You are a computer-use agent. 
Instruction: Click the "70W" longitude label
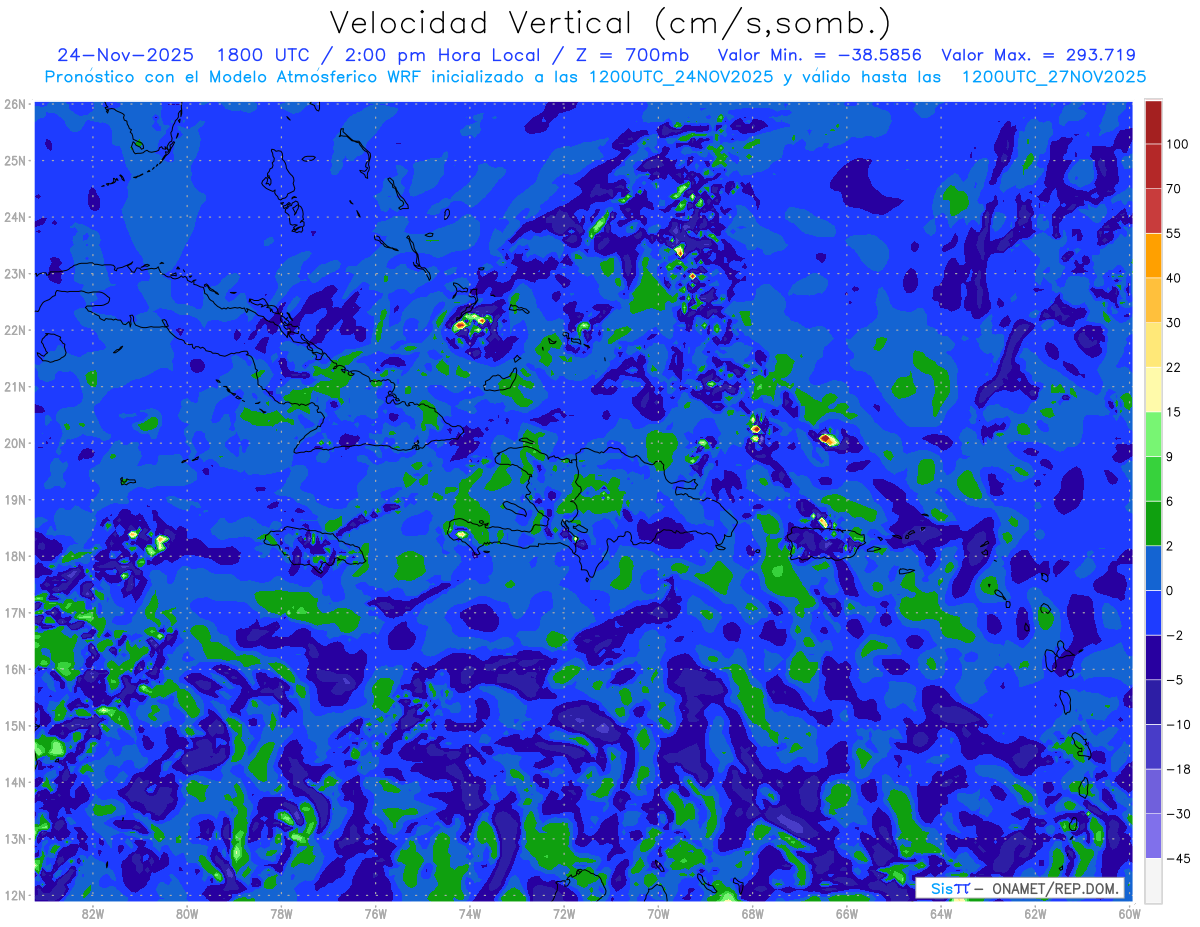click(658, 914)
